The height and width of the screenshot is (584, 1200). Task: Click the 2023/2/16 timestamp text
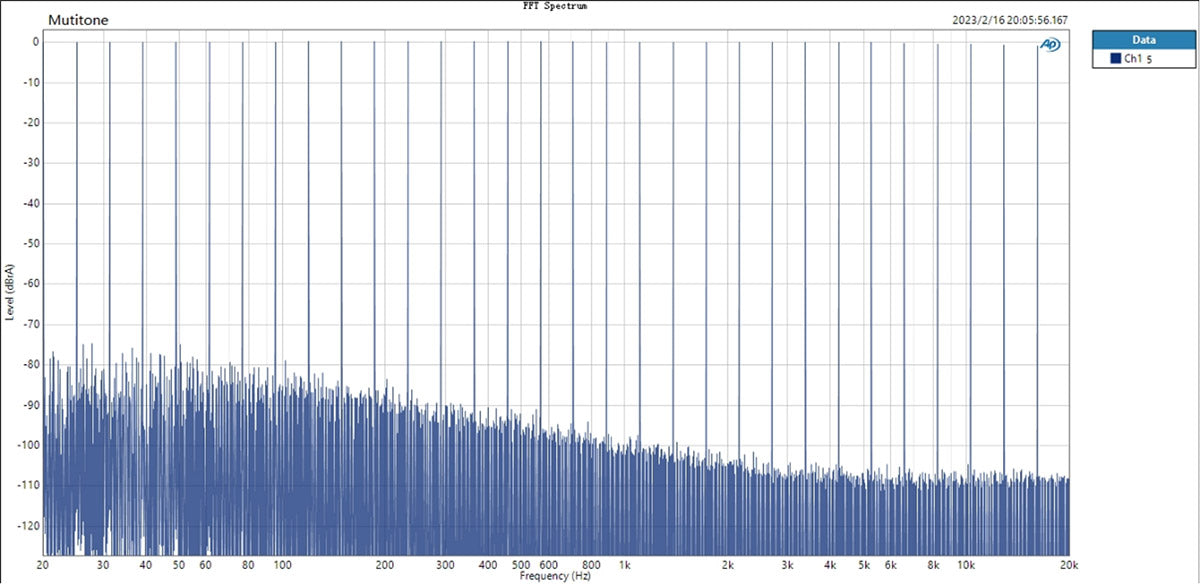click(x=1011, y=20)
